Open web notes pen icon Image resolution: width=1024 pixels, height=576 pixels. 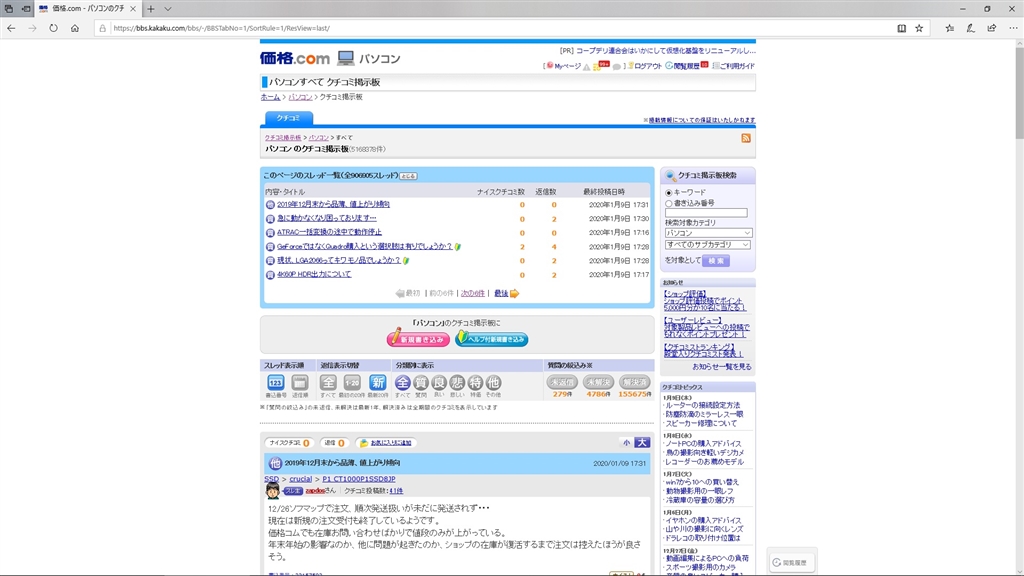pyautogui.click(x=970, y=28)
